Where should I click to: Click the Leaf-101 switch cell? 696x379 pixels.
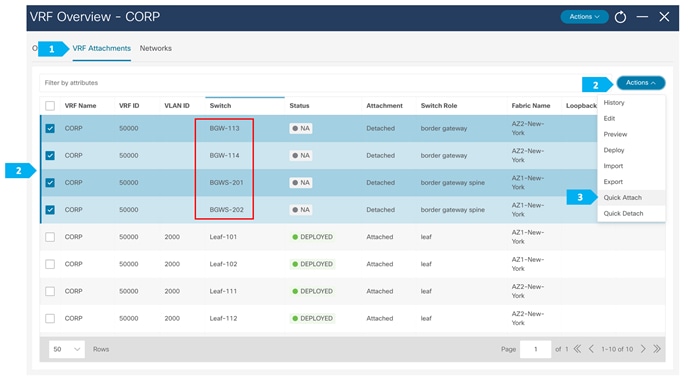point(223,237)
